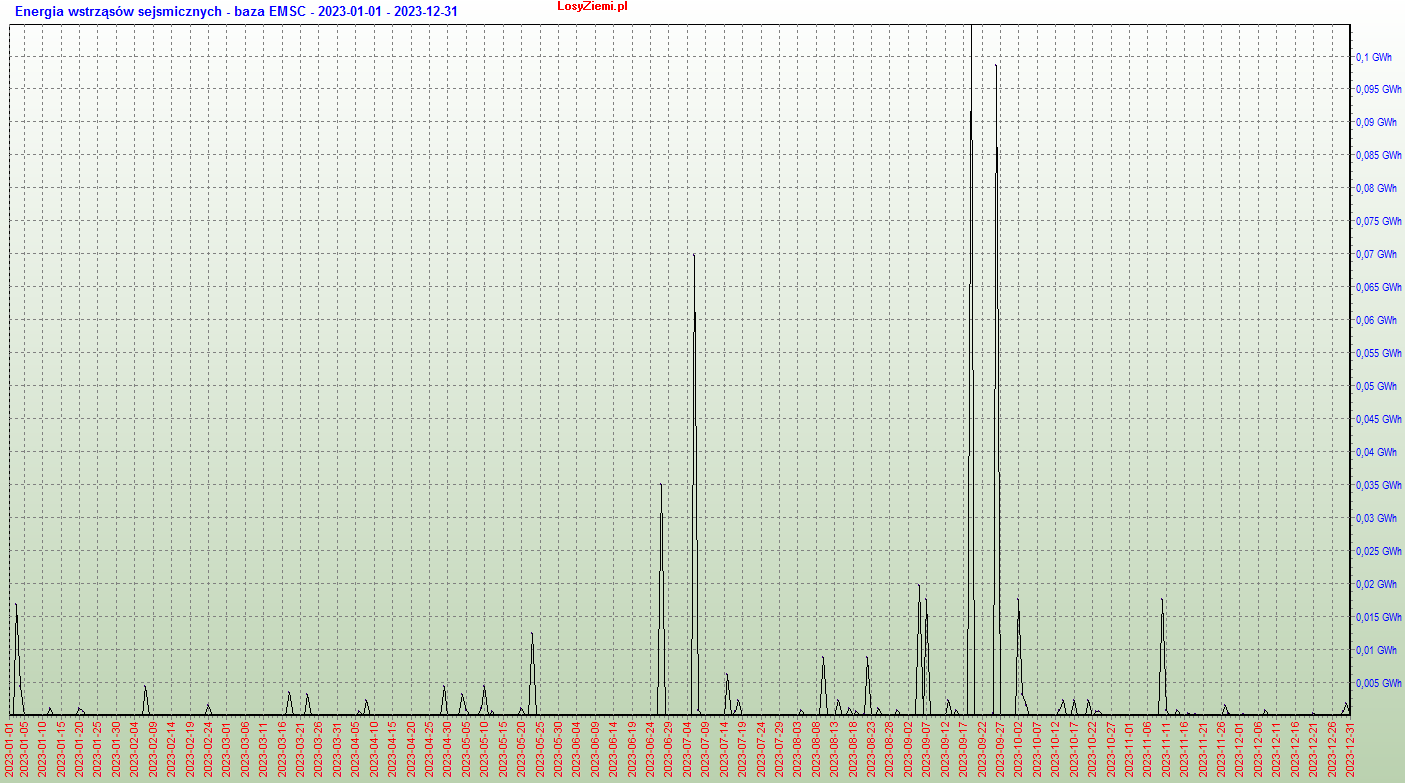Select the 0,07 GWh axis label
Image resolution: width=1405 pixels, height=783 pixels.
coord(1376,255)
